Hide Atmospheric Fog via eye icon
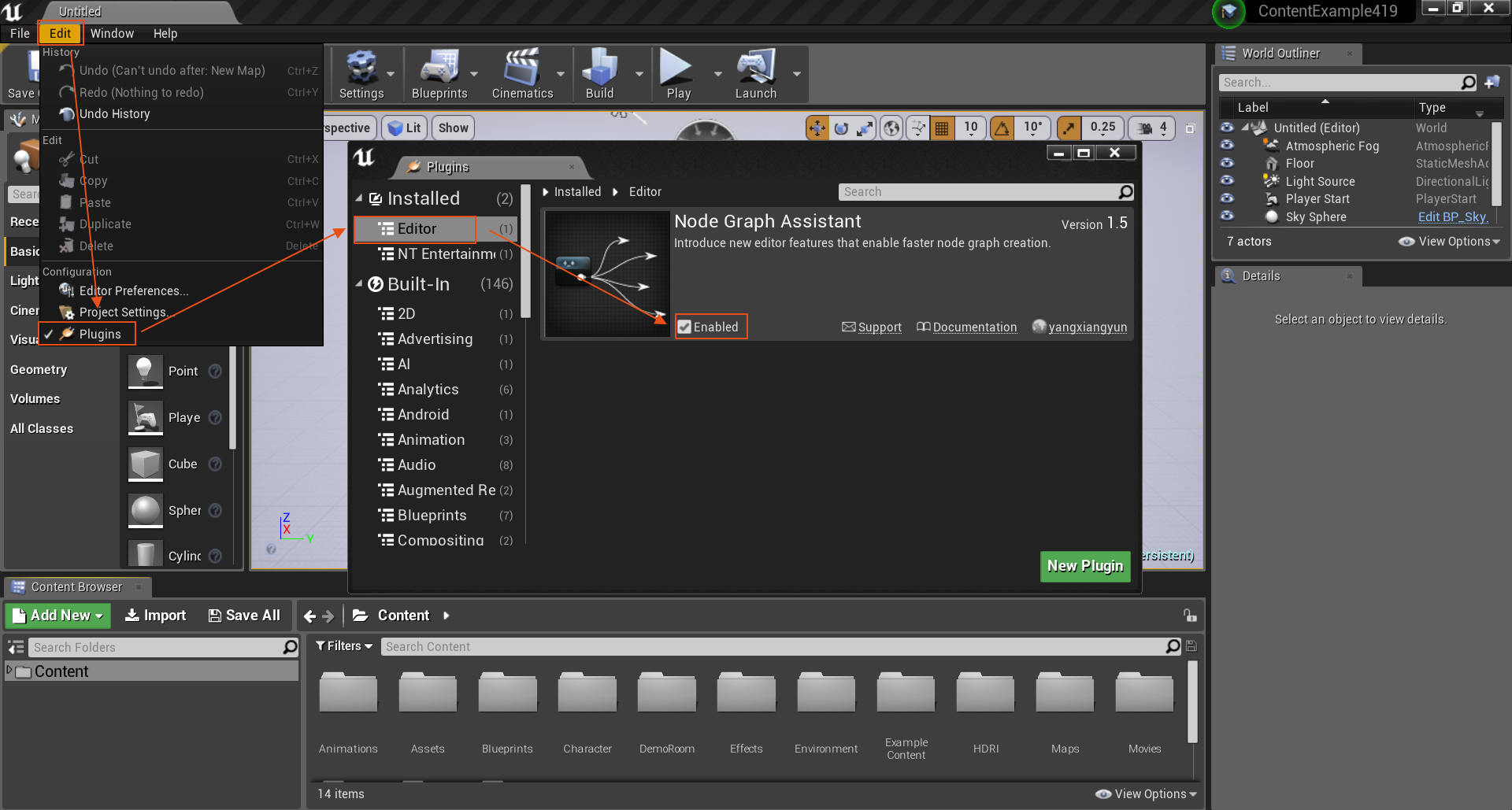Image resolution: width=1512 pixels, height=810 pixels. [x=1227, y=146]
